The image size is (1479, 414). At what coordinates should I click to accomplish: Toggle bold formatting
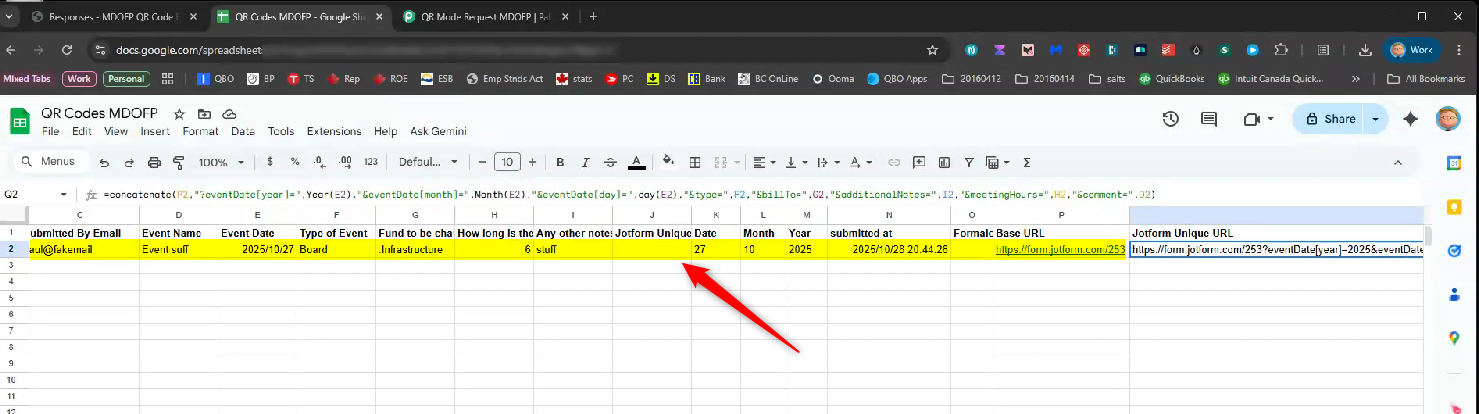(x=560, y=162)
